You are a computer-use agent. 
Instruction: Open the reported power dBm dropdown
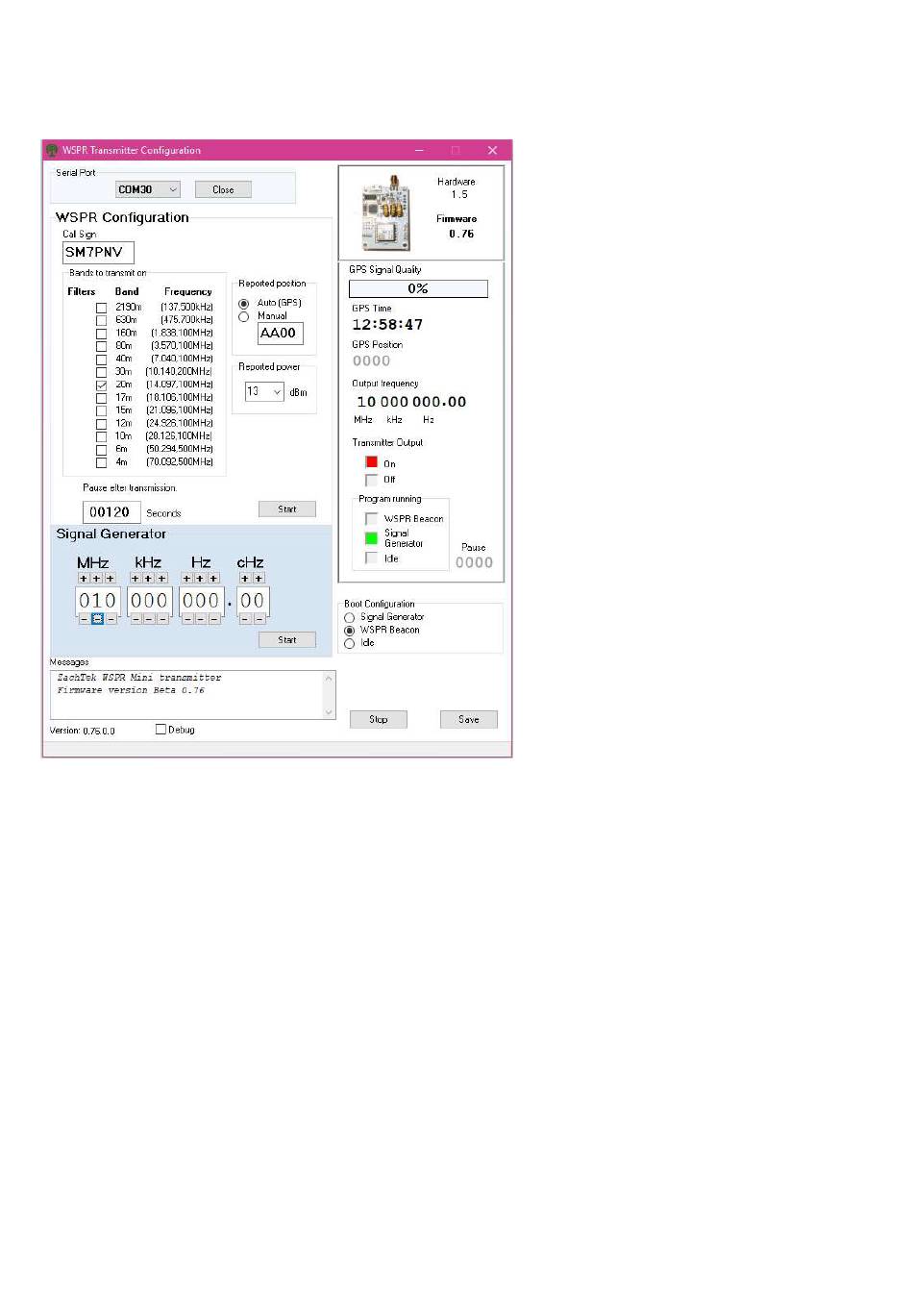[264, 391]
